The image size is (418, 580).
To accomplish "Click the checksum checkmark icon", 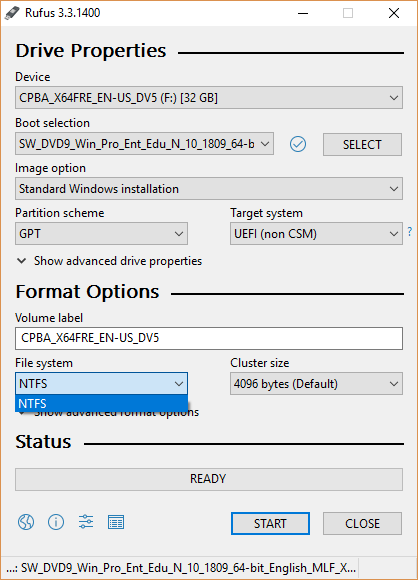I will tap(298, 144).
